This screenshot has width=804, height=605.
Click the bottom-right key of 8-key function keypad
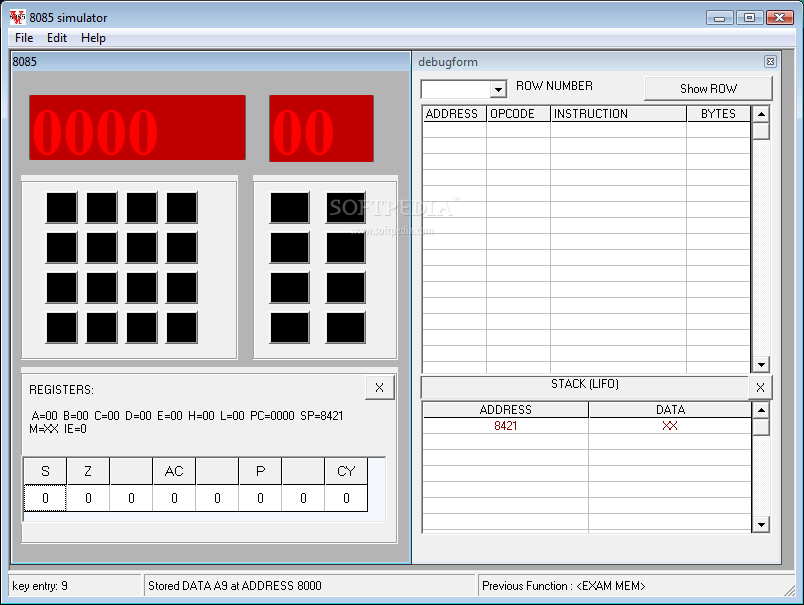coord(346,328)
